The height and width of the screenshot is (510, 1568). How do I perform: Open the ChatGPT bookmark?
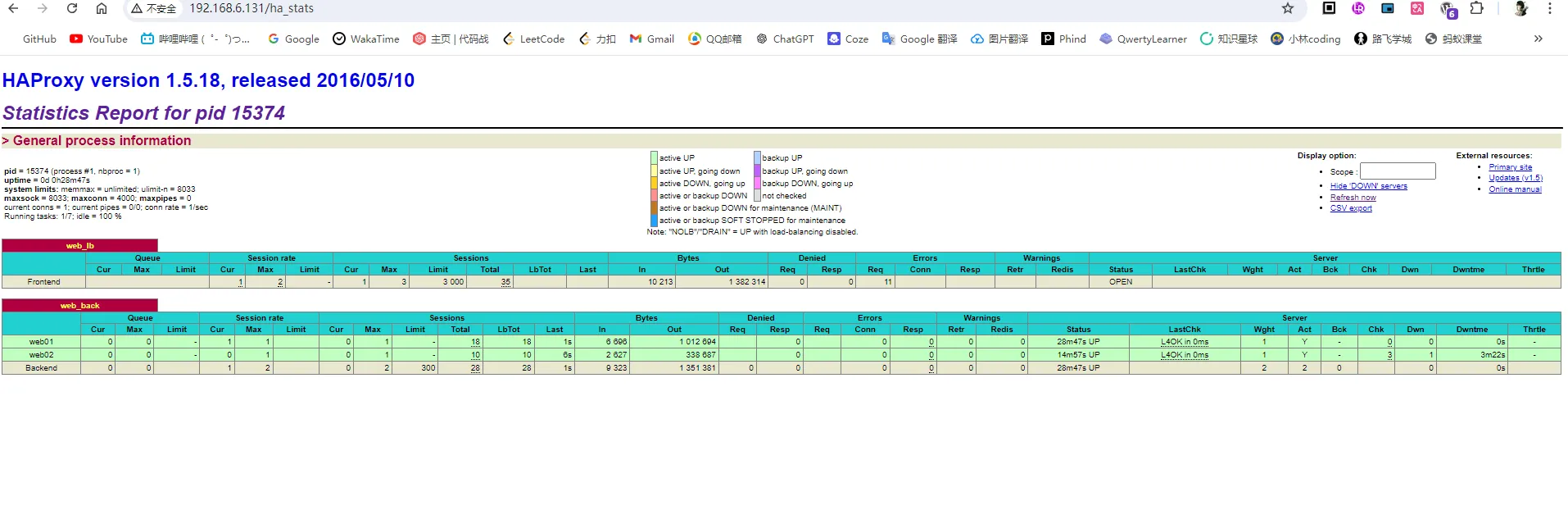785,39
